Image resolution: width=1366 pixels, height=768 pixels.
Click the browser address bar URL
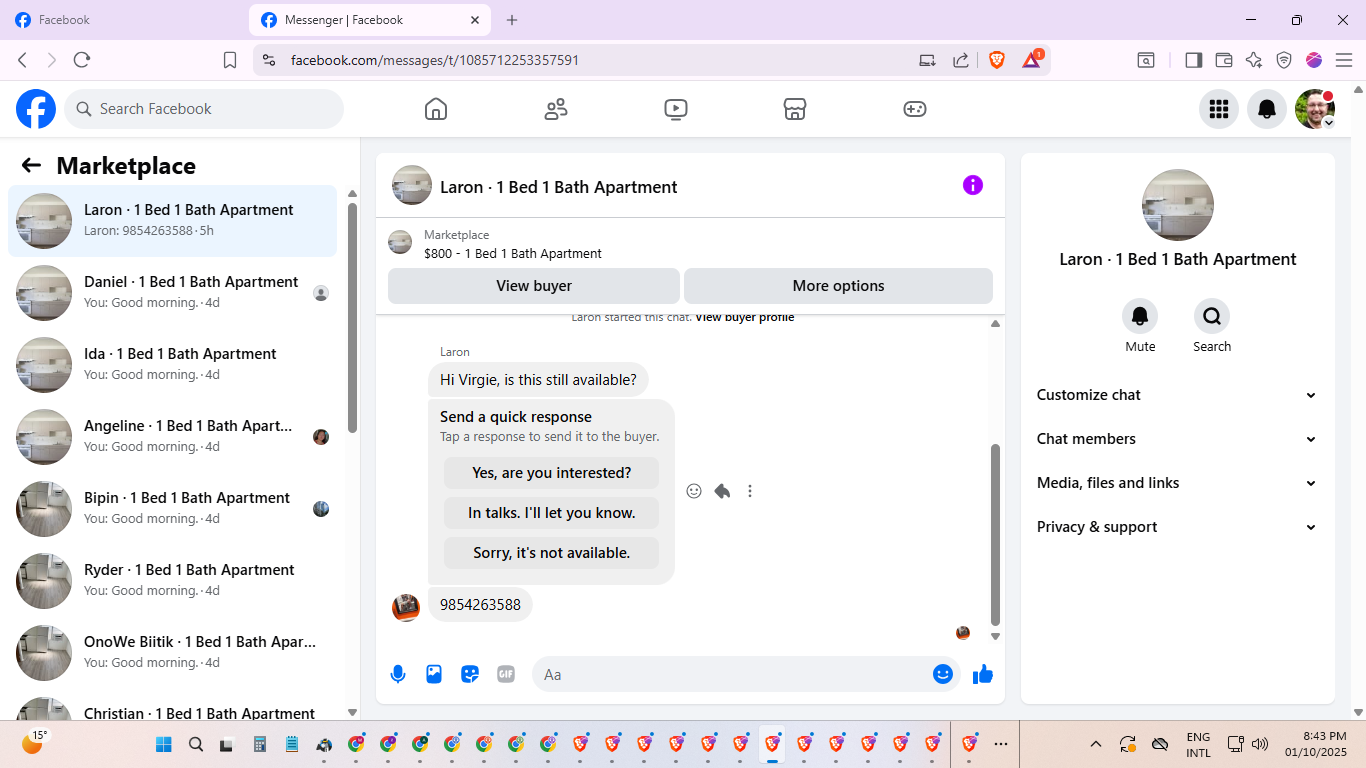click(435, 60)
